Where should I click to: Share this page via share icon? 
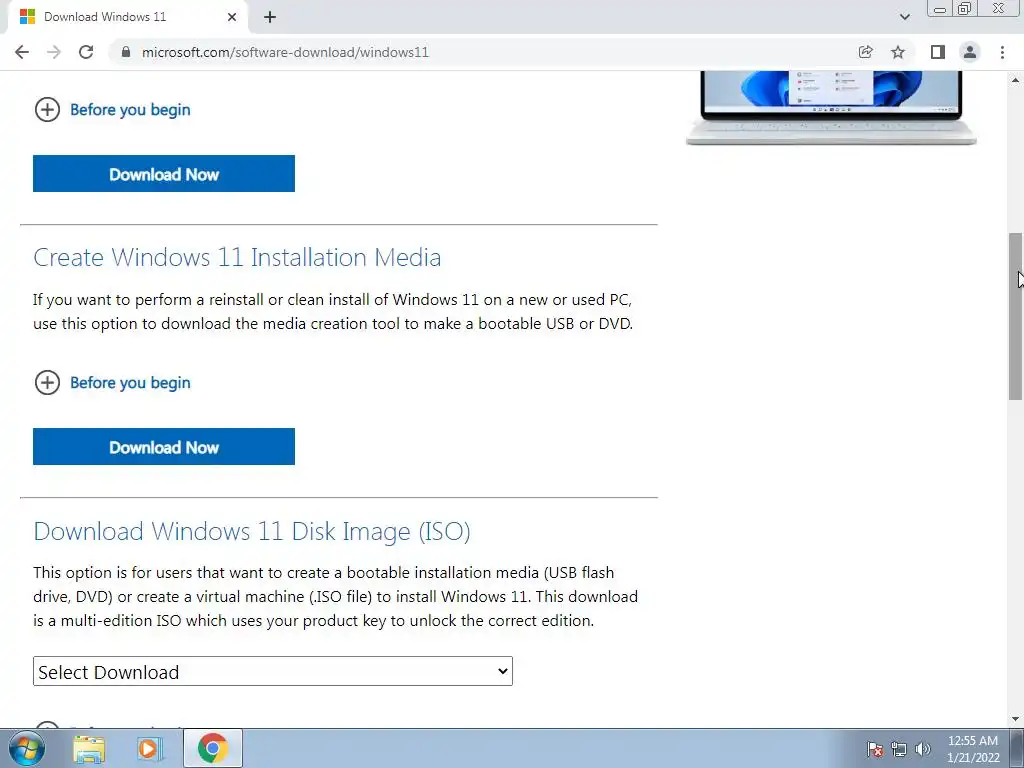tap(865, 52)
